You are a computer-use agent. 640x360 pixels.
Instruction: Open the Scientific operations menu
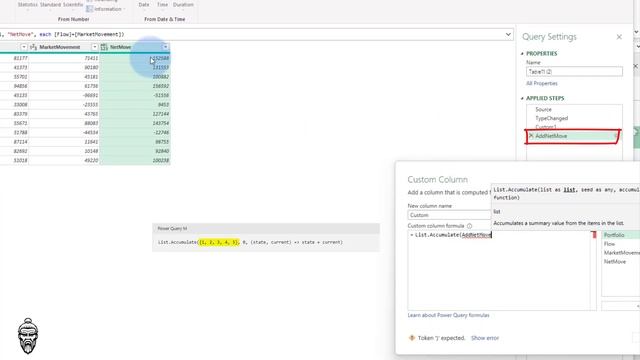tap(73, 4)
